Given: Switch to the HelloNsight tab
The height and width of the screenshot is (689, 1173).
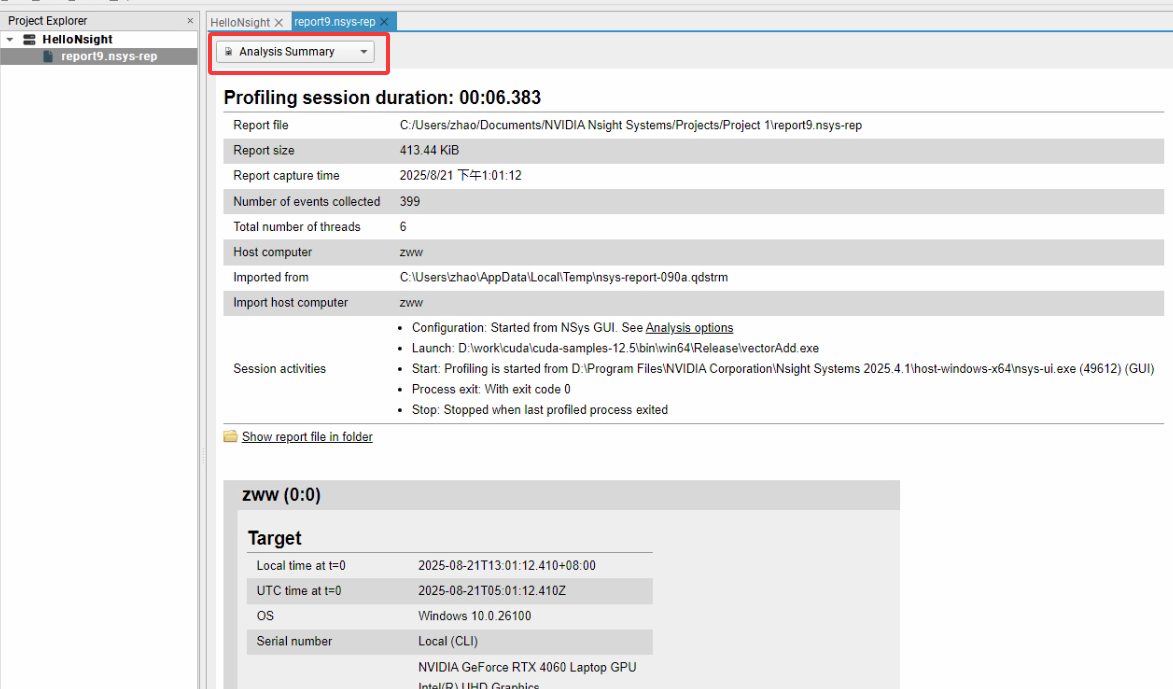Looking at the screenshot, I should tap(239, 22).
